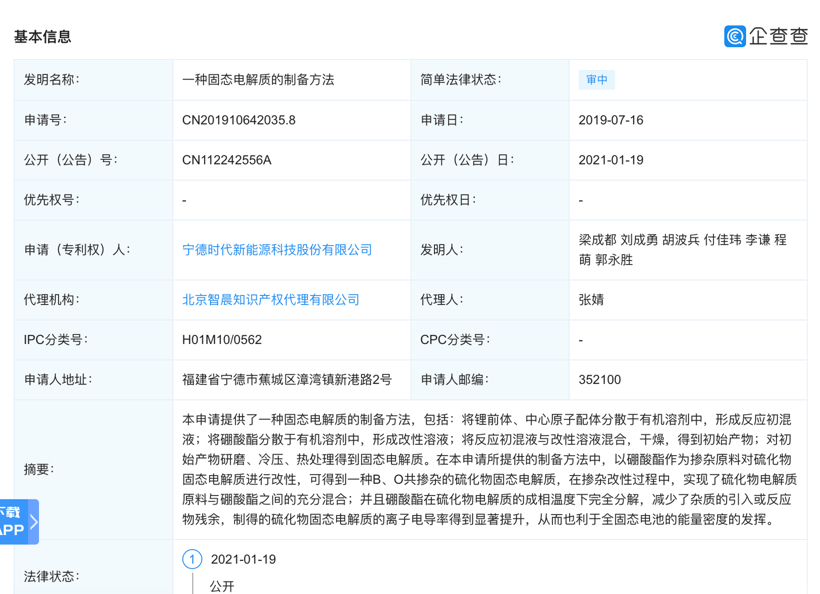The image size is (820, 594).
Task: Click the 代理人 field label
Action: click(x=442, y=300)
